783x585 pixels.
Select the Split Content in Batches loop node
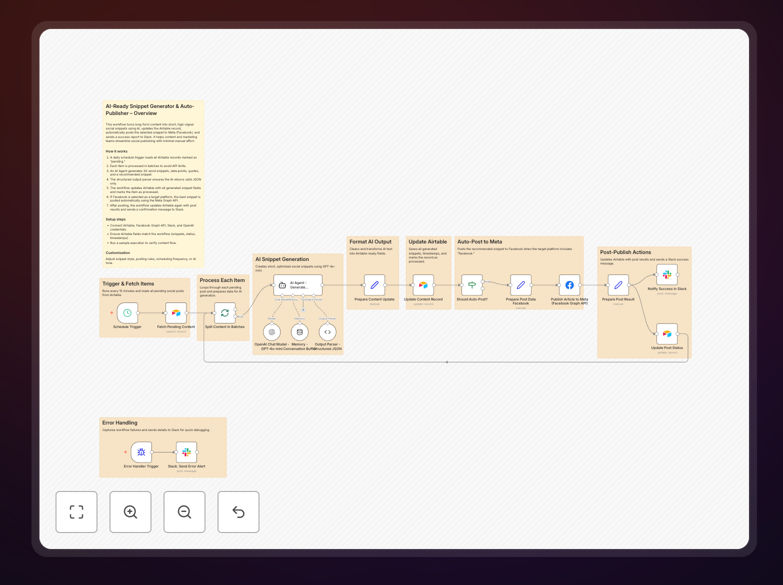[225, 313]
